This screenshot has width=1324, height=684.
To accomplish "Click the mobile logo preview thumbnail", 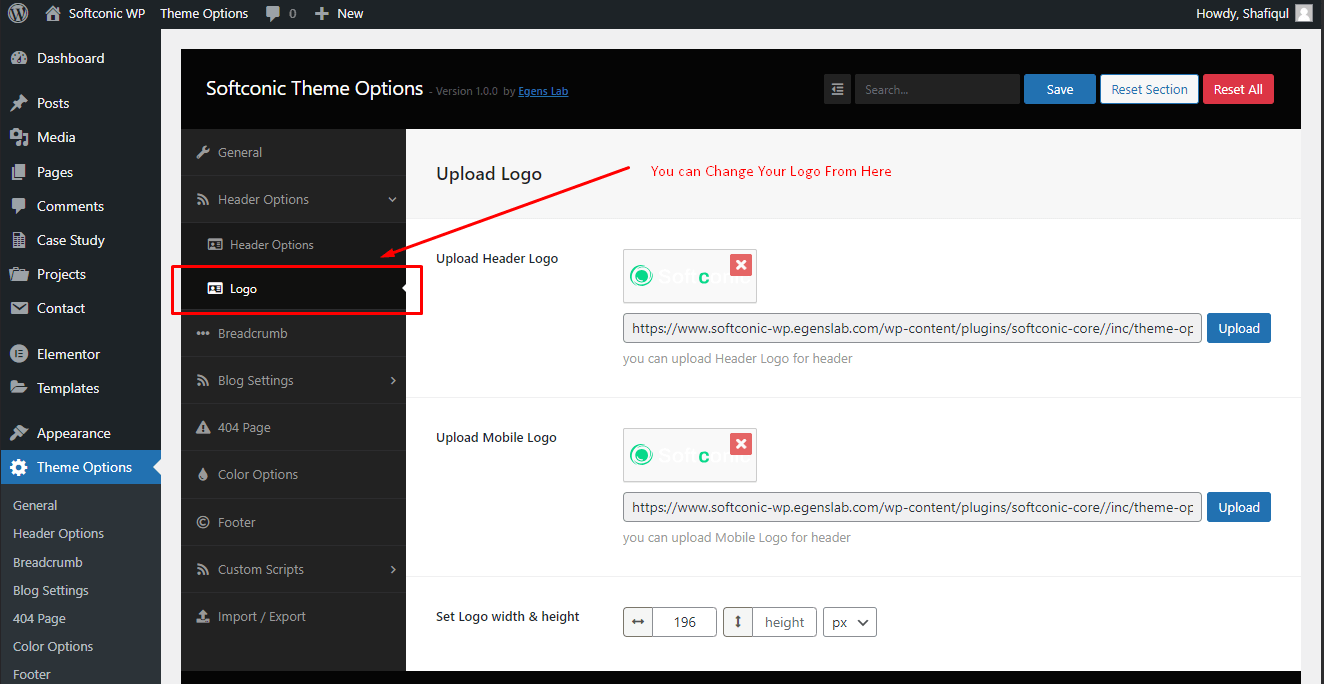I will coord(690,455).
